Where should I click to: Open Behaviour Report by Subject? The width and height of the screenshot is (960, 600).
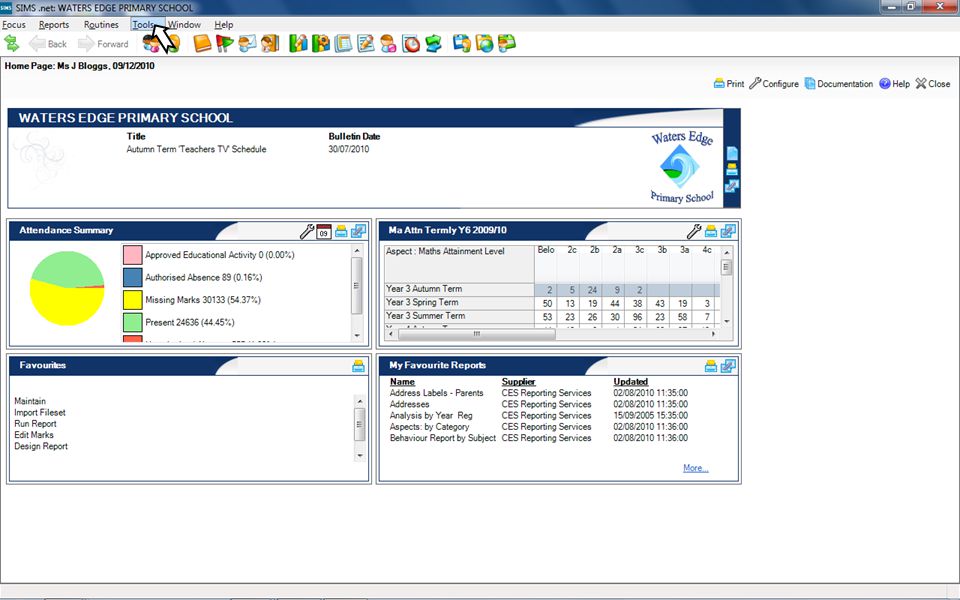click(443, 438)
